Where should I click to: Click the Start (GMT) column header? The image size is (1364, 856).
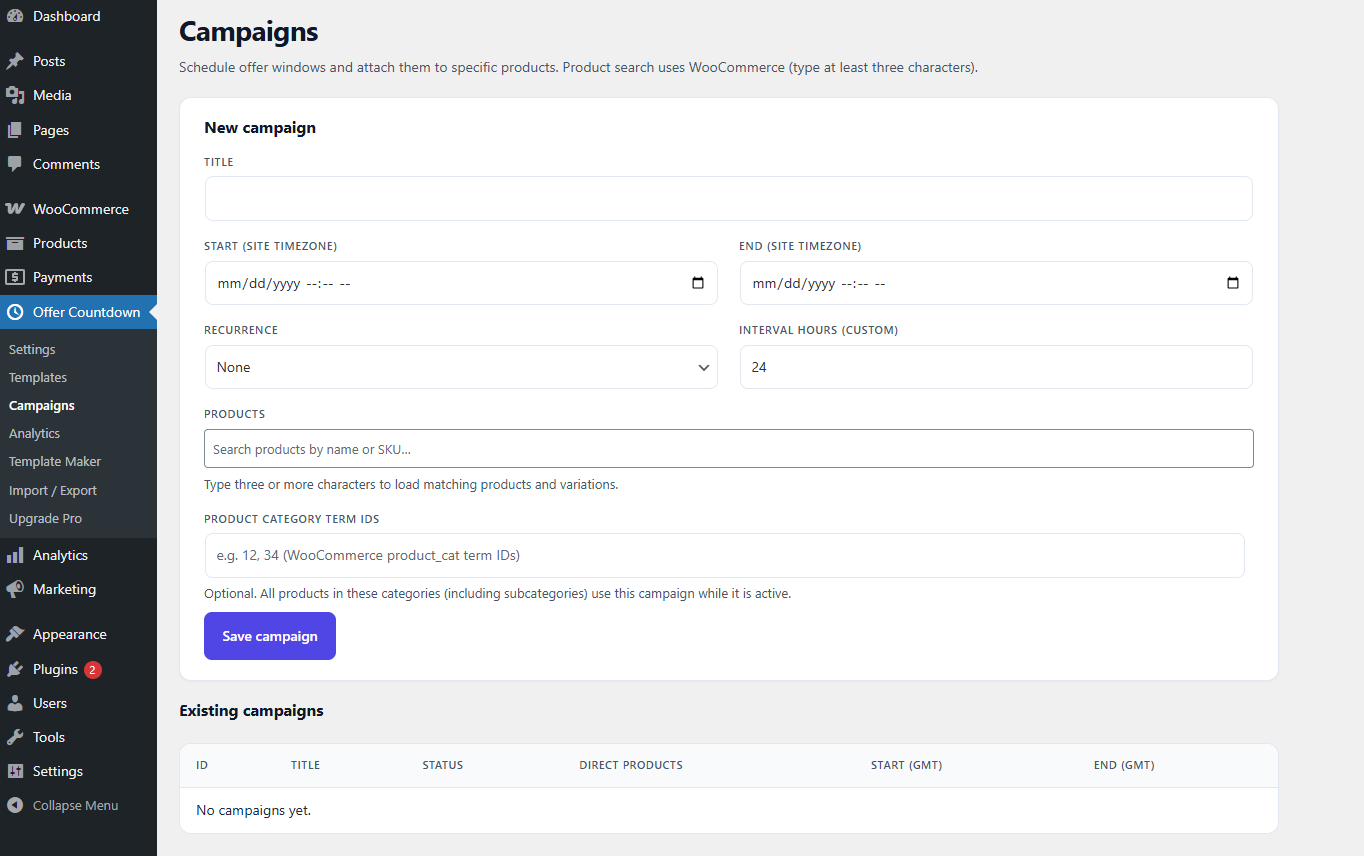click(x=907, y=765)
